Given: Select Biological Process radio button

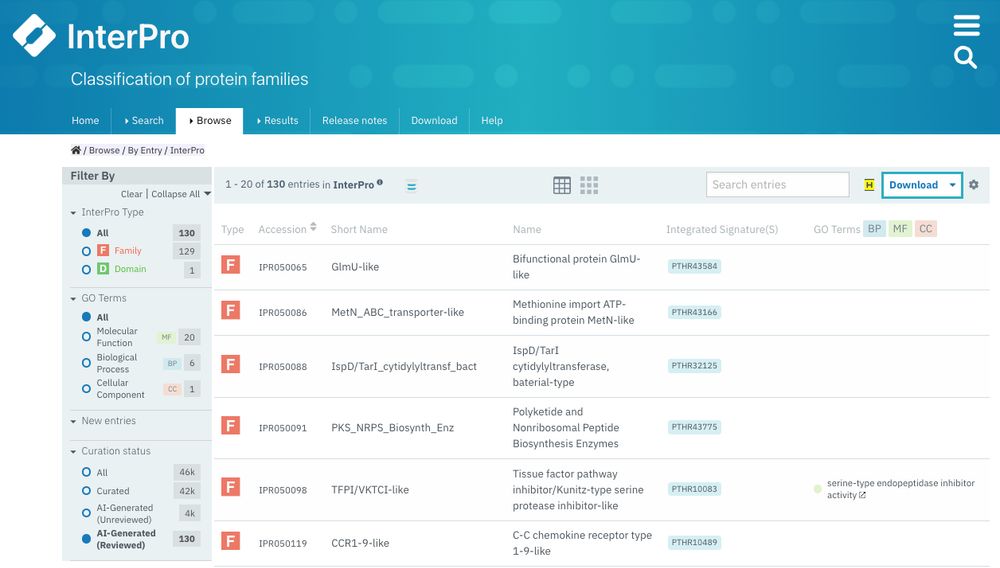Looking at the screenshot, I should (86, 363).
